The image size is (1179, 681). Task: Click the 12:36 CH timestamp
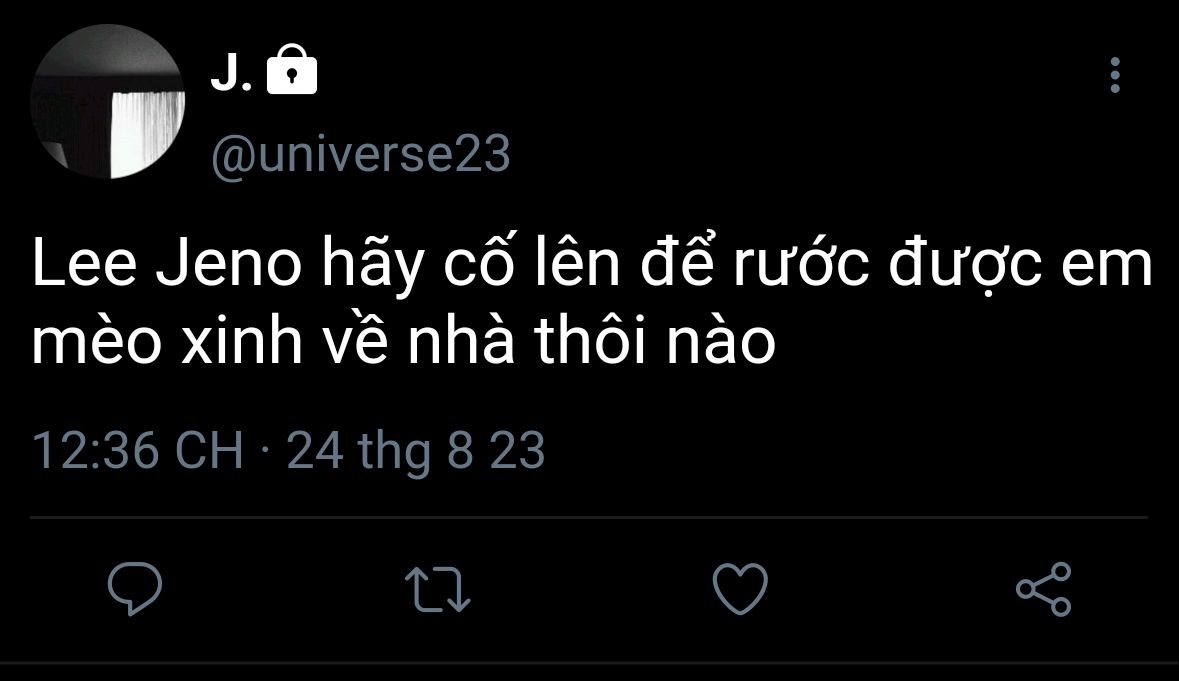138,451
